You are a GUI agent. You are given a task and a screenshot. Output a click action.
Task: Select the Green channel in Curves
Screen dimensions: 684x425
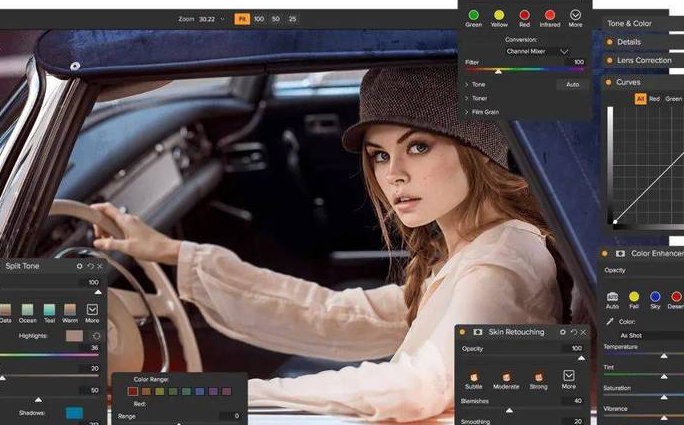click(x=674, y=99)
